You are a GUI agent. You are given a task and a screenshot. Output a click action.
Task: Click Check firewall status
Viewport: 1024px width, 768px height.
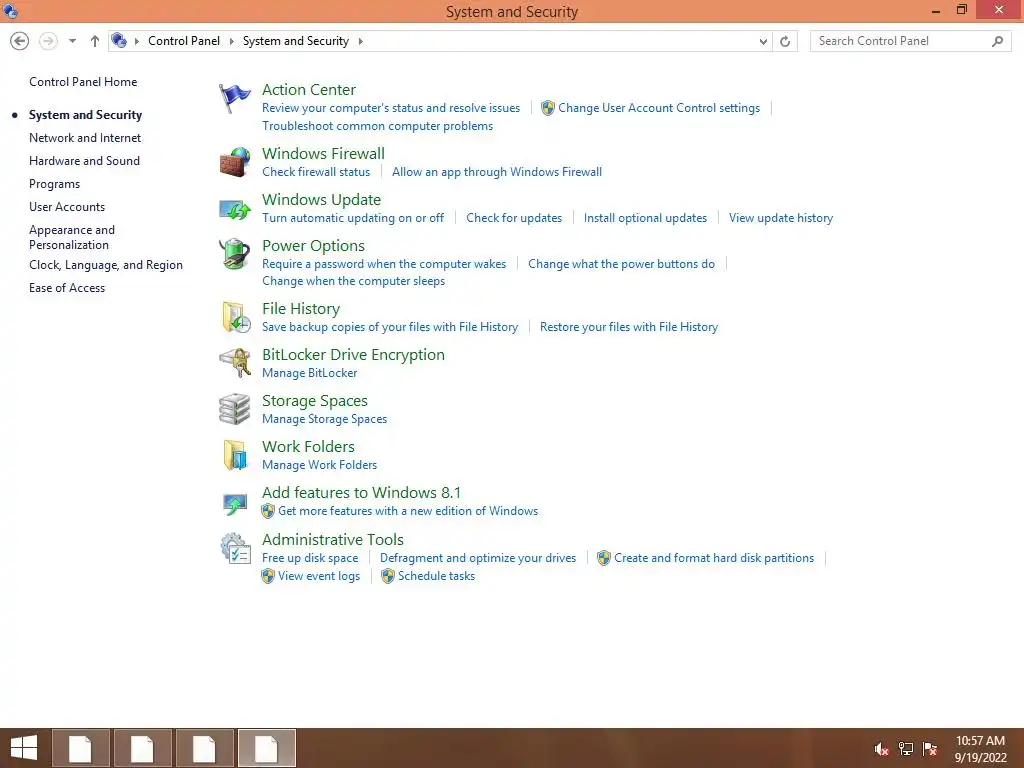pyautogui.click(x=316, y=172)
